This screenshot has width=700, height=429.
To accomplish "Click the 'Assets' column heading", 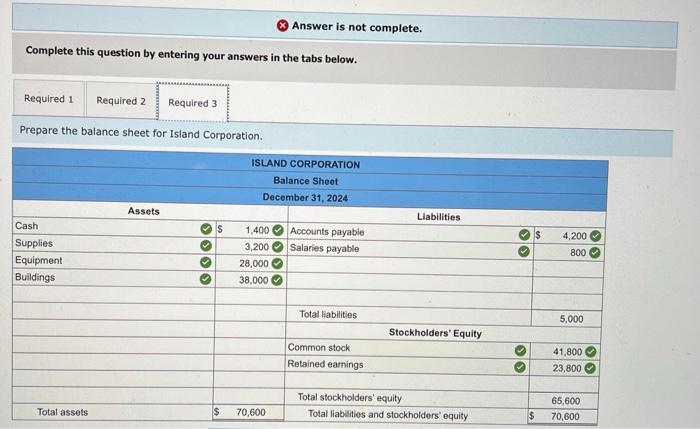I will coord(143,211).
